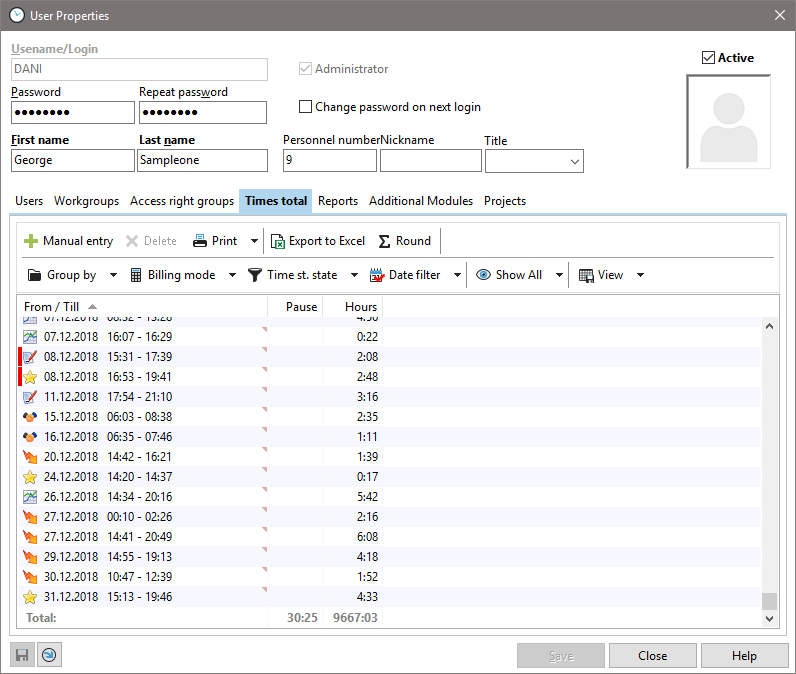Click the refresh icon beside the save disk
The image size is (796, 674).
point(48,655)
